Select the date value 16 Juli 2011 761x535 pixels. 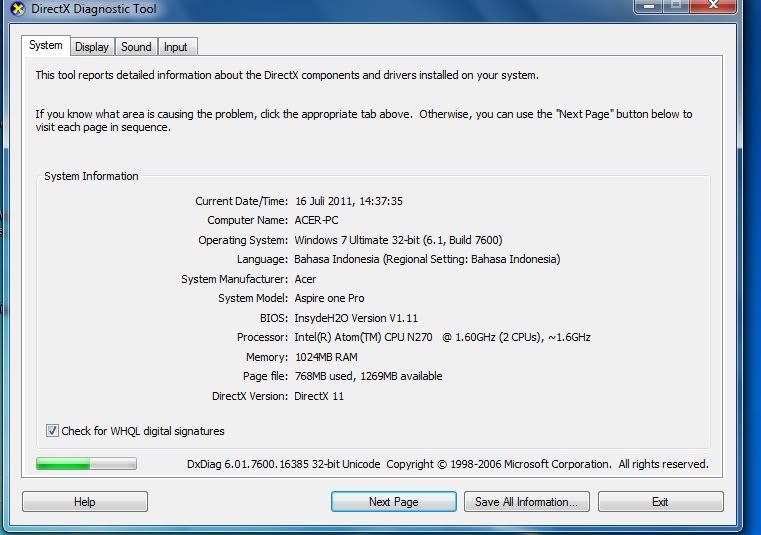coord(348,201)
